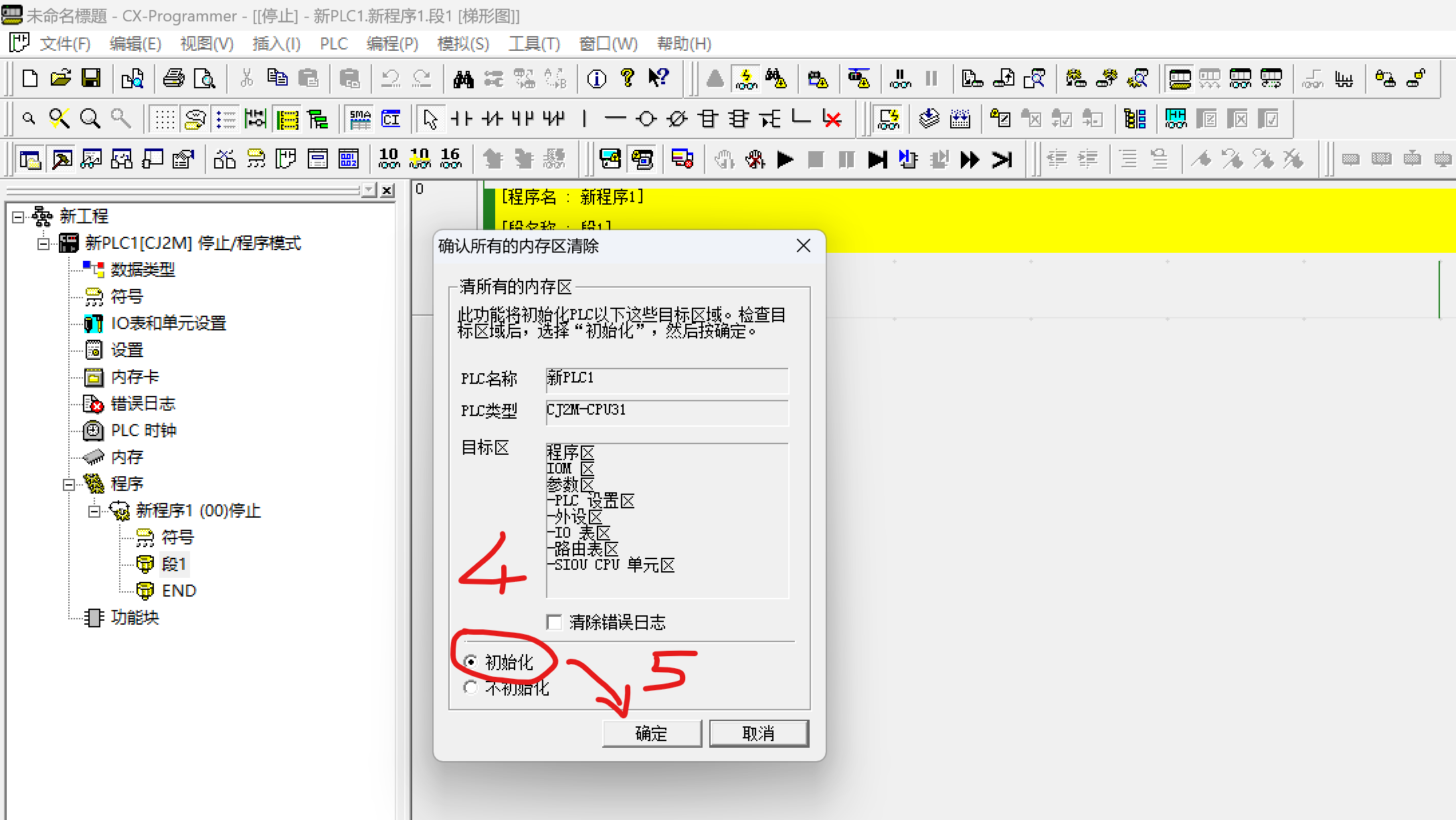1456x820 pixels.
Task: Click the 确定 button
Action: (651, 734)
